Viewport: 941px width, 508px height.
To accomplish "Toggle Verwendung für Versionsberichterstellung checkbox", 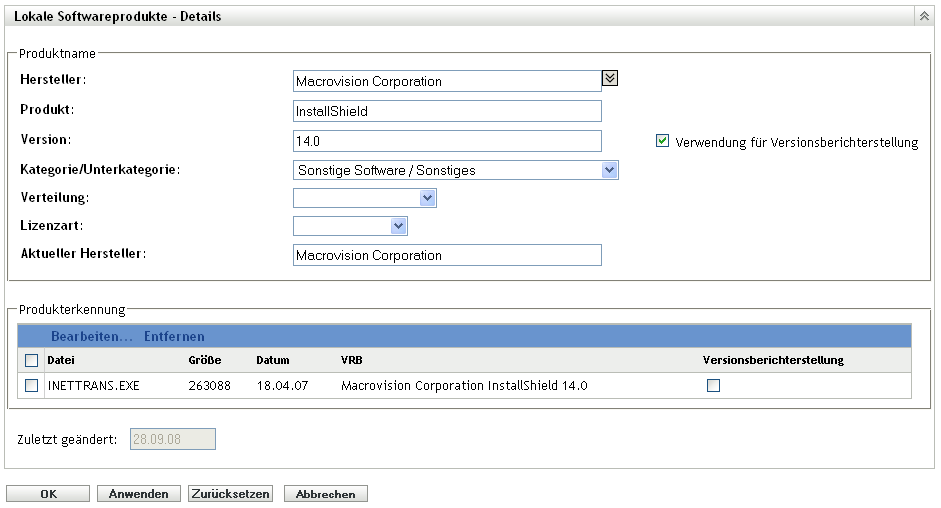I will 662,142.
